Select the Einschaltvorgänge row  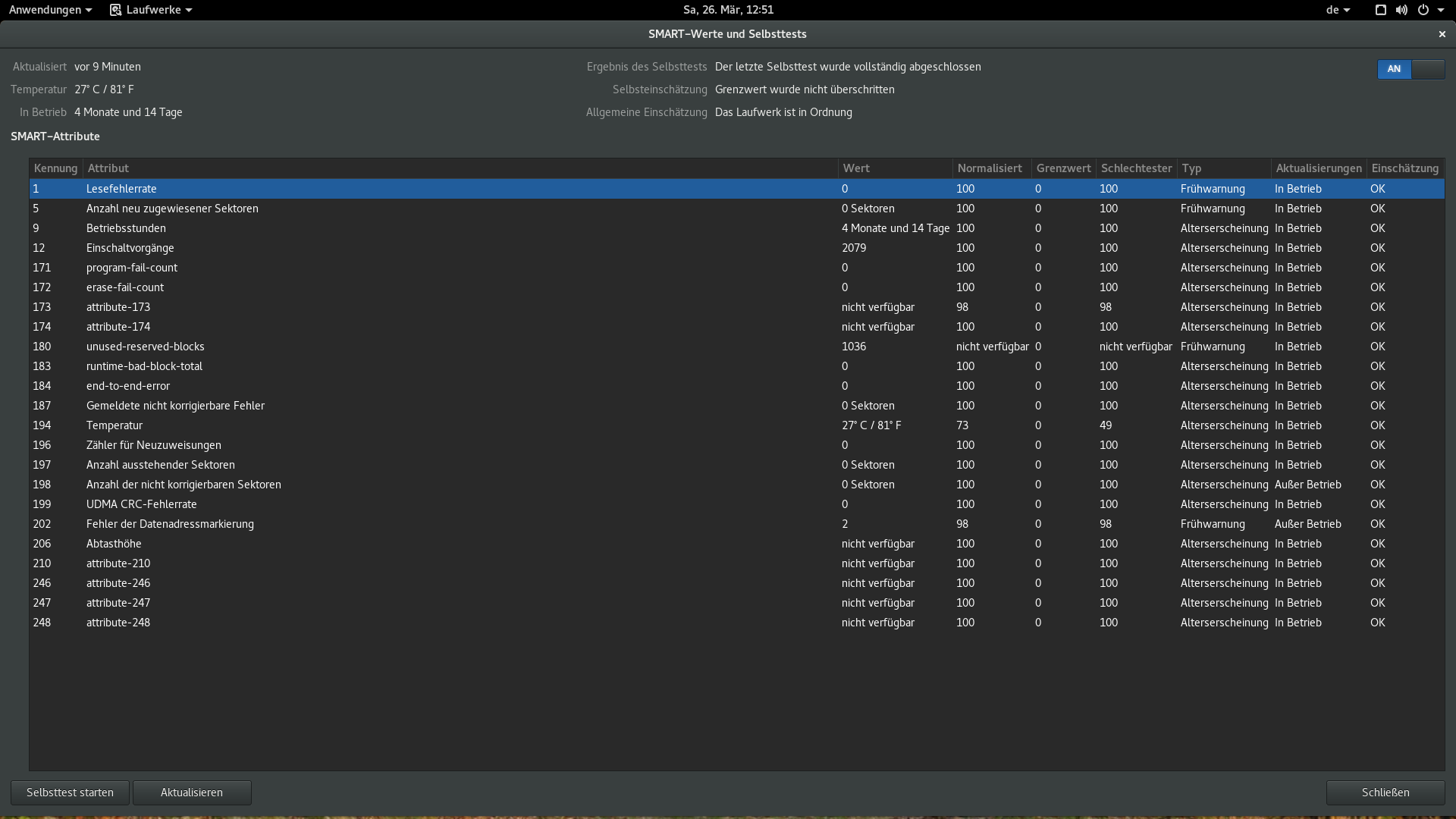pos(130,248)
